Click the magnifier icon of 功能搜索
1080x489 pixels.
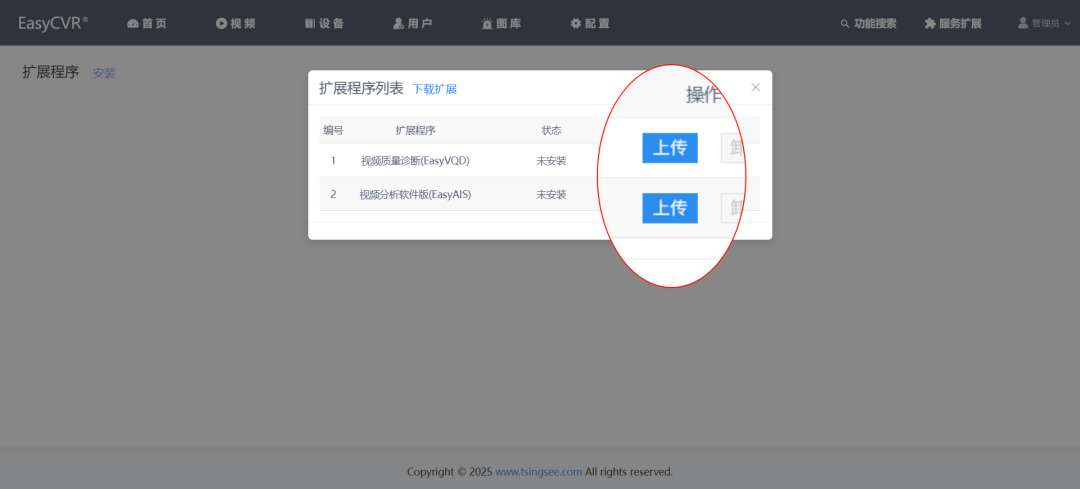pos(845,24)
